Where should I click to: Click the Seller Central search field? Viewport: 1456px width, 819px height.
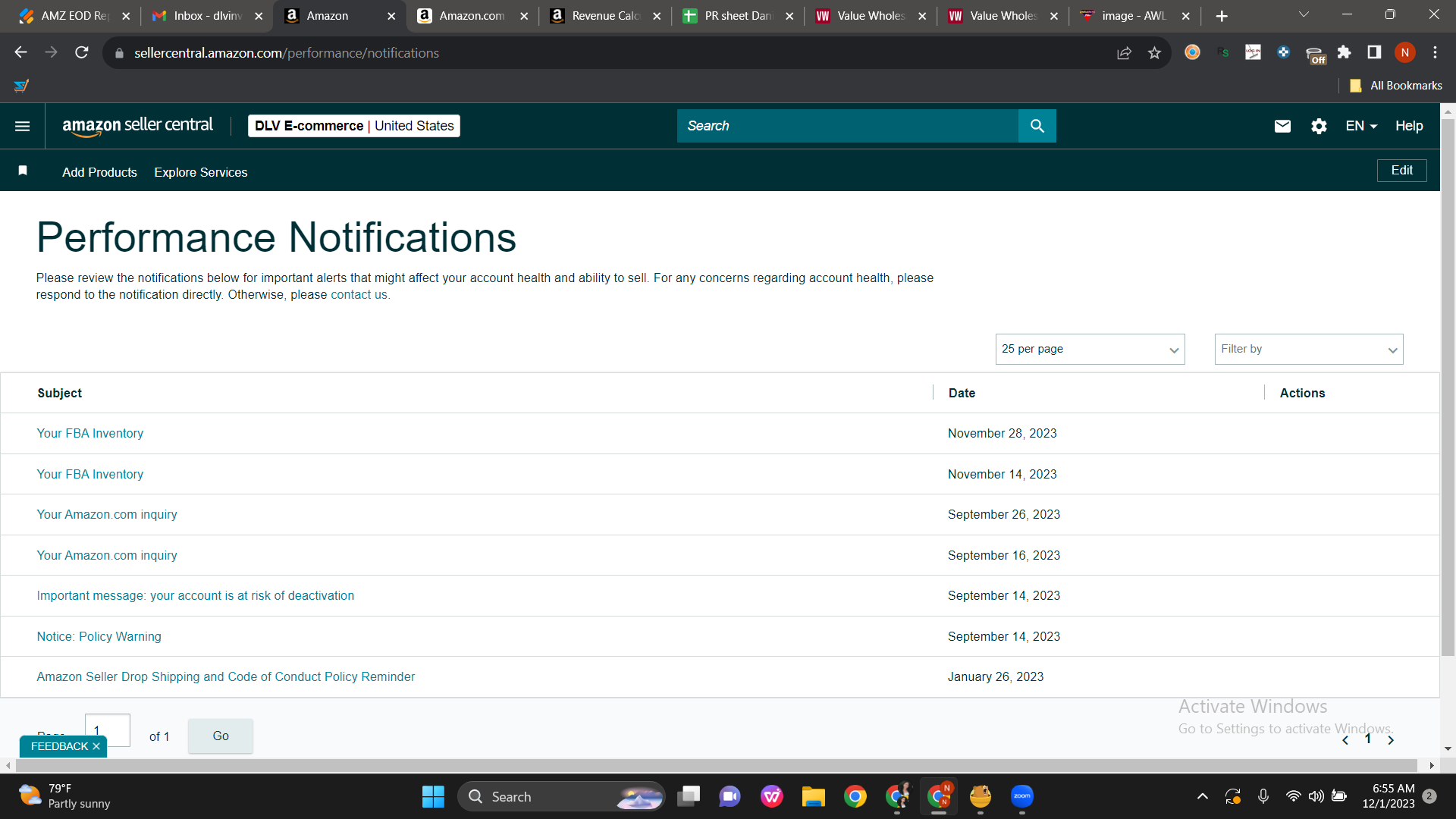point(848,126)
